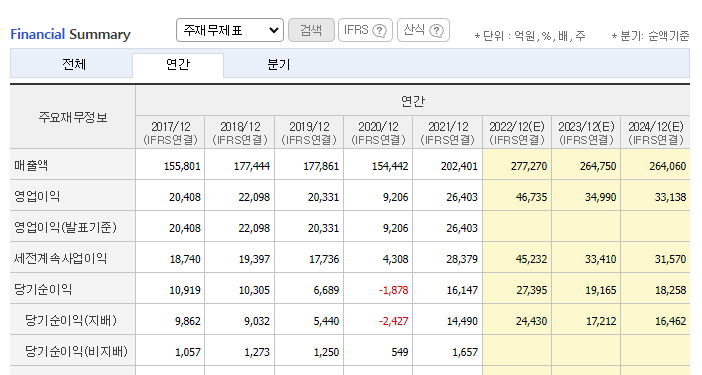Click the 277,270 estimated revenue value

(x=529, y=166)
